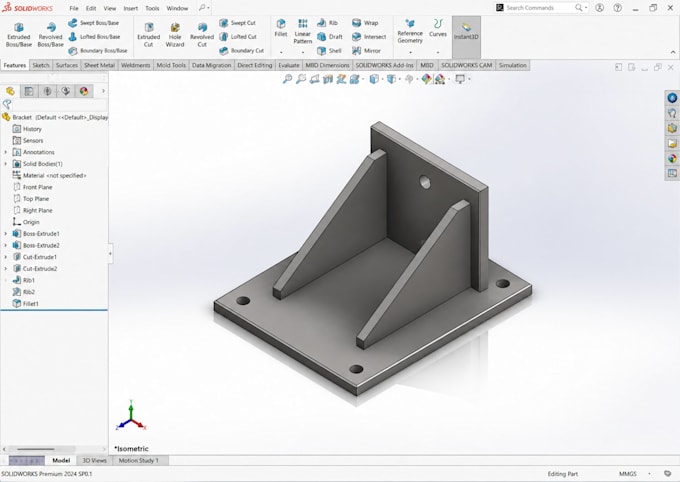Switch to the Simulation tab
Viewport: 680px width, 482px height.
(x=513, y=66)
